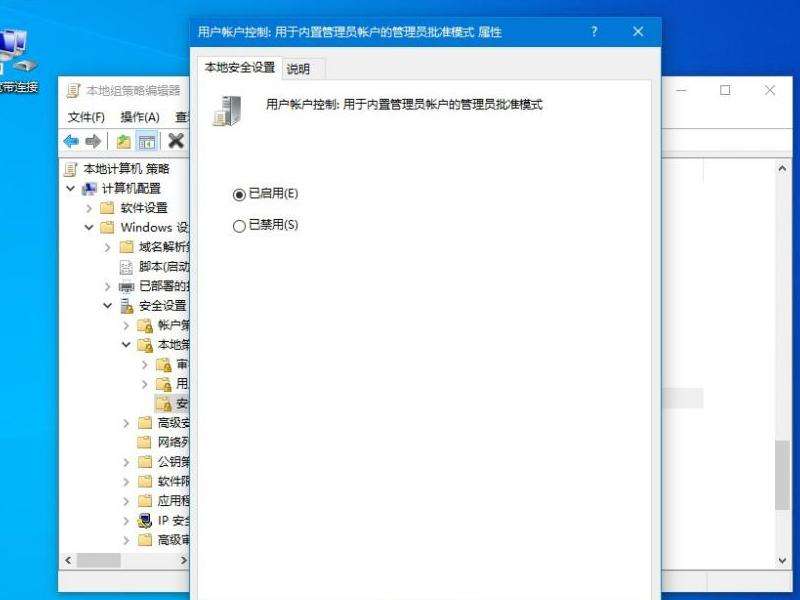This screenshot has height=600, width=800.
Task: Expand the 公钥策略 folder
Action: tap(126, 462)
